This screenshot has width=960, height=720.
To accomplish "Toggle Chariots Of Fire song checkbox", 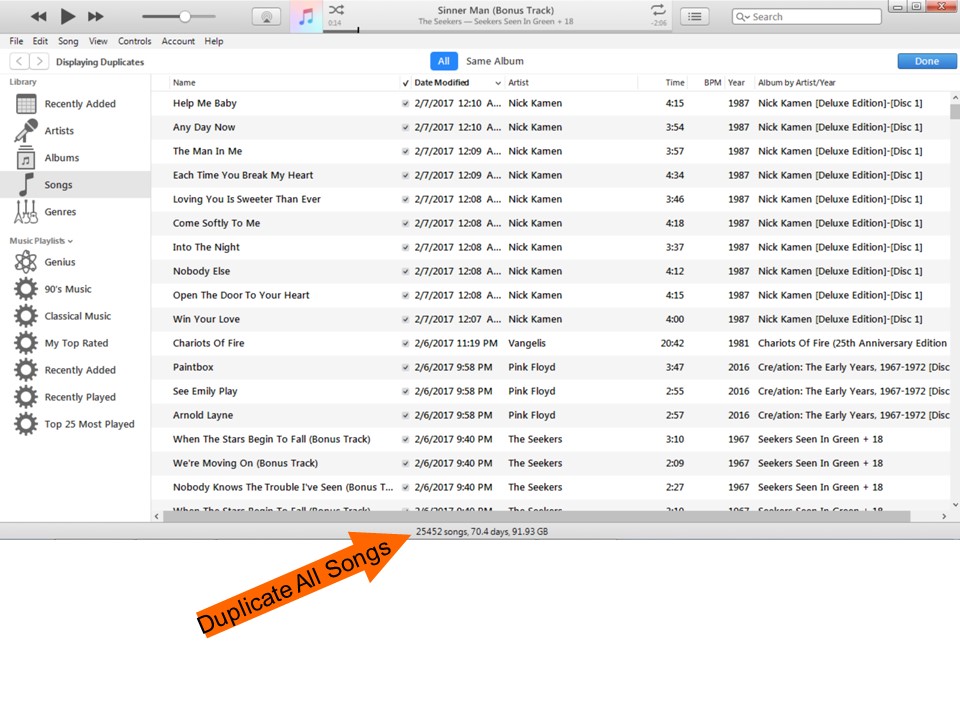I will [x=405, y=343].
